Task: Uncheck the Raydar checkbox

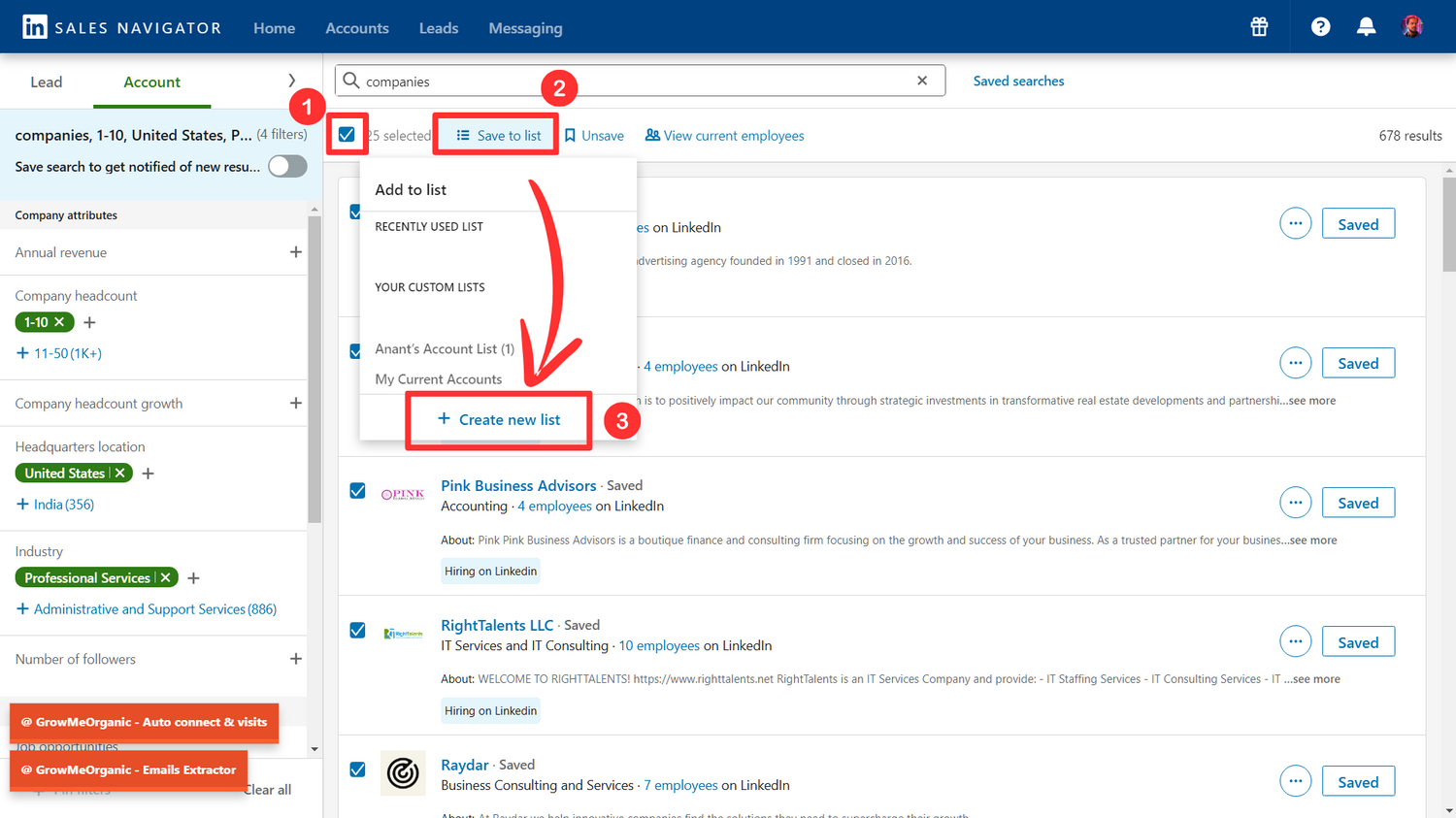Action: pos(357,769)
